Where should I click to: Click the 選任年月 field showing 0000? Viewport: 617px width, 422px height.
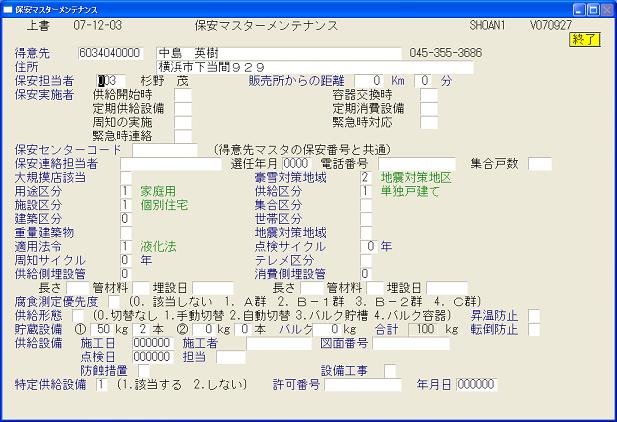[296, 164]
